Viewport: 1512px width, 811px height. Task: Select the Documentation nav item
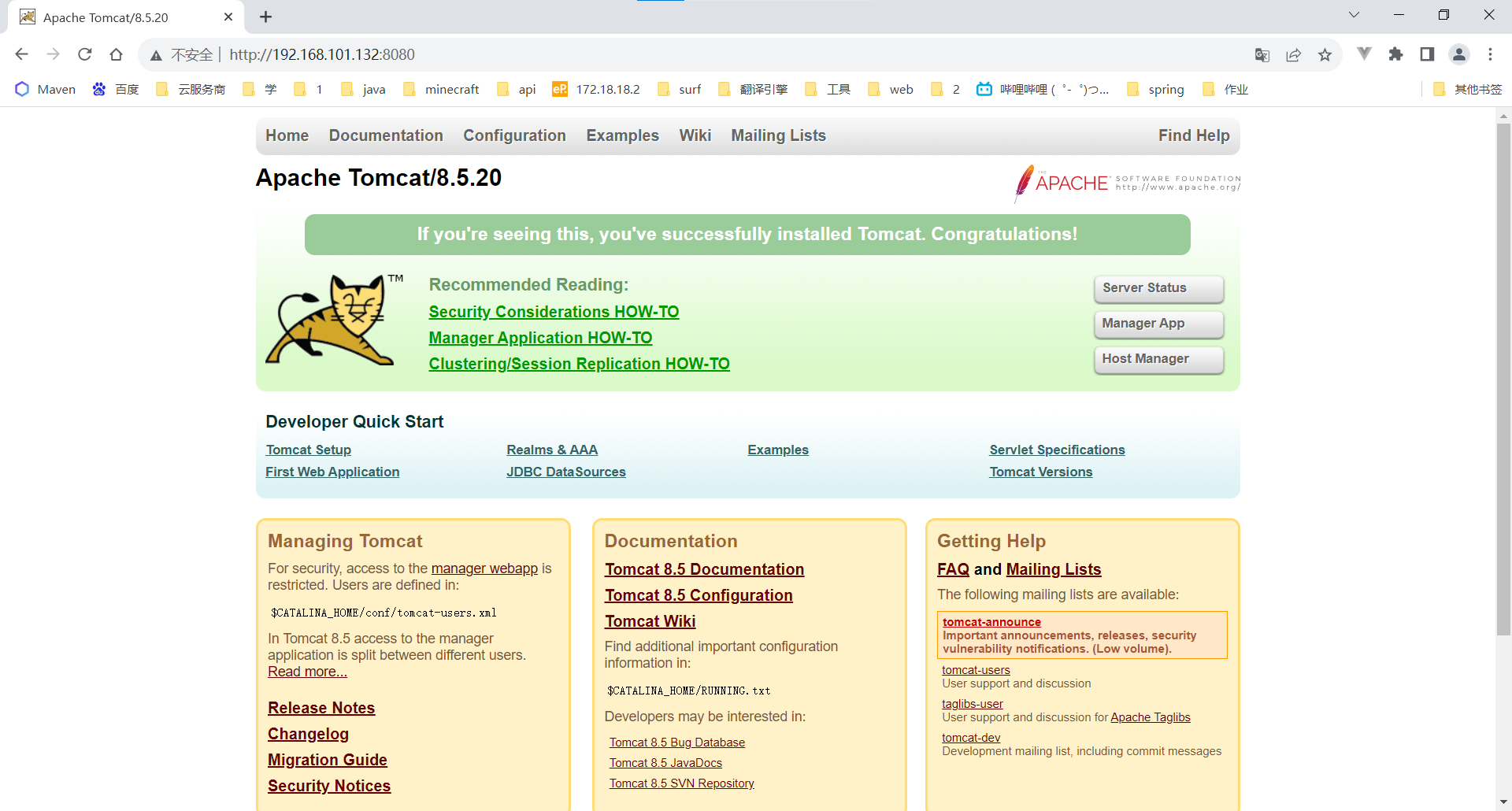pos(386,135)
